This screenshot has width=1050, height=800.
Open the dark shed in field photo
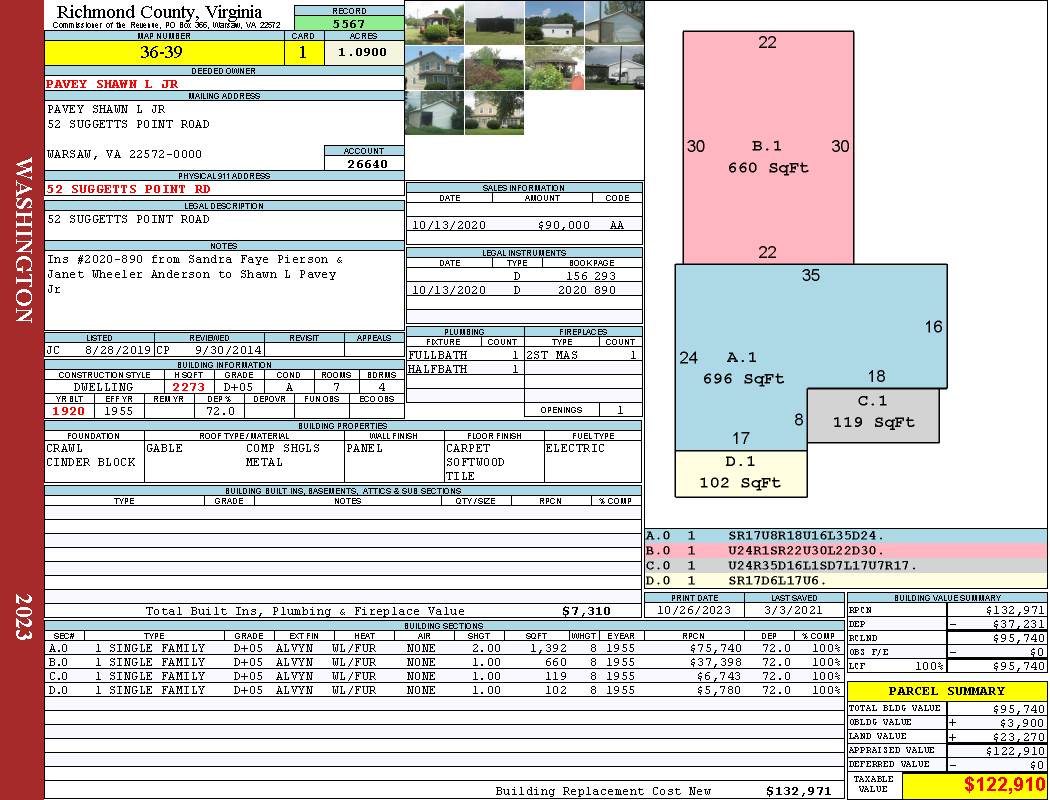pos(494,23)
